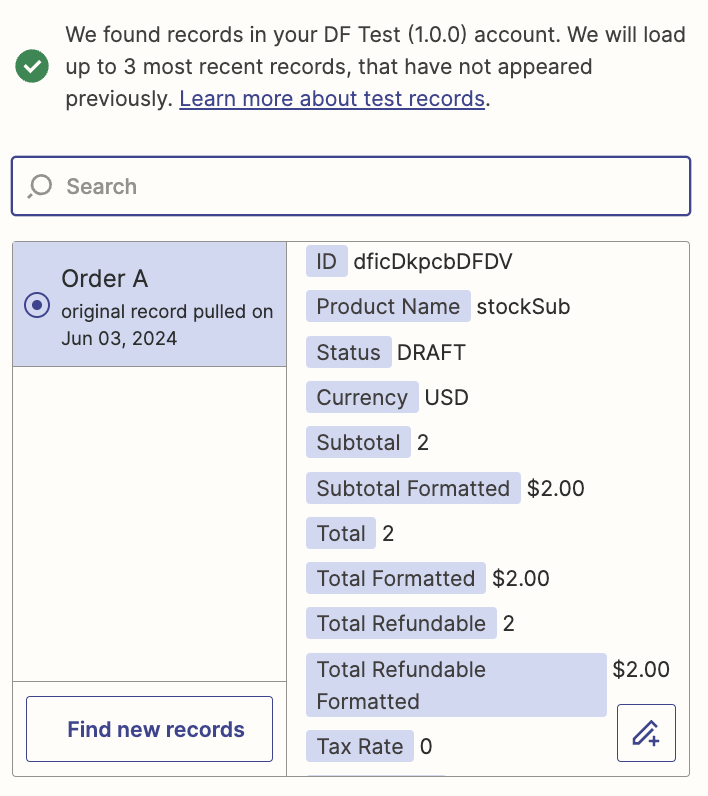Viewport: 708px width, 796px height.
Task: Click the Tax Rate field label
Action: pos(360,746)
